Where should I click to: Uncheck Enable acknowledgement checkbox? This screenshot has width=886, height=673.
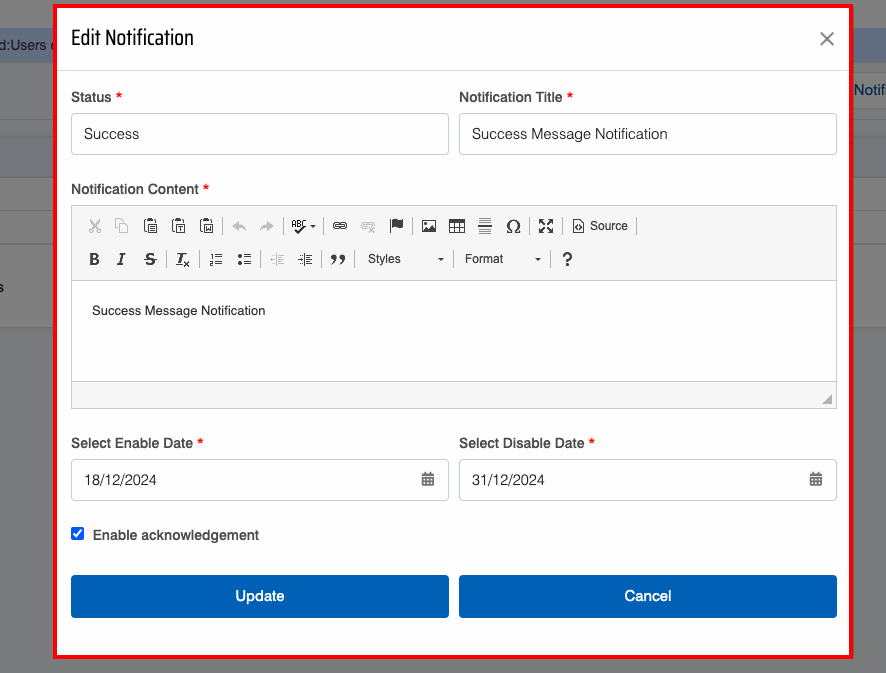click(x=78, y=534)
